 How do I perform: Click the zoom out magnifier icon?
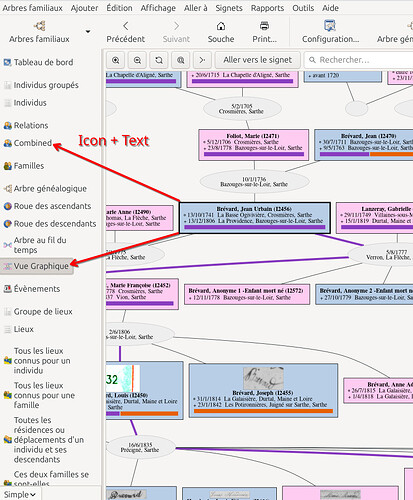tap(137, 60)
